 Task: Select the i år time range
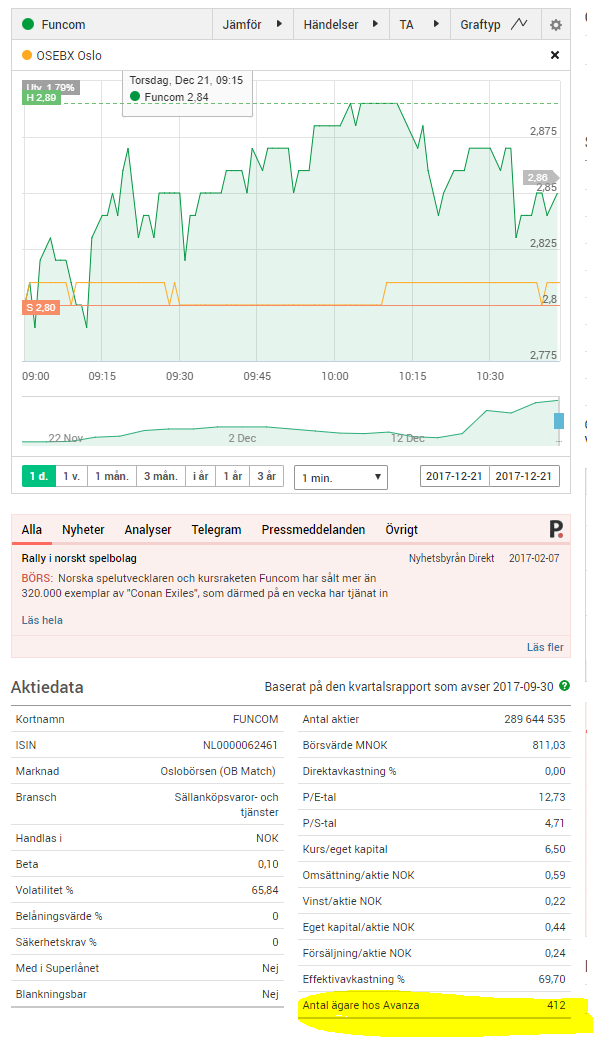click(200, 476)
